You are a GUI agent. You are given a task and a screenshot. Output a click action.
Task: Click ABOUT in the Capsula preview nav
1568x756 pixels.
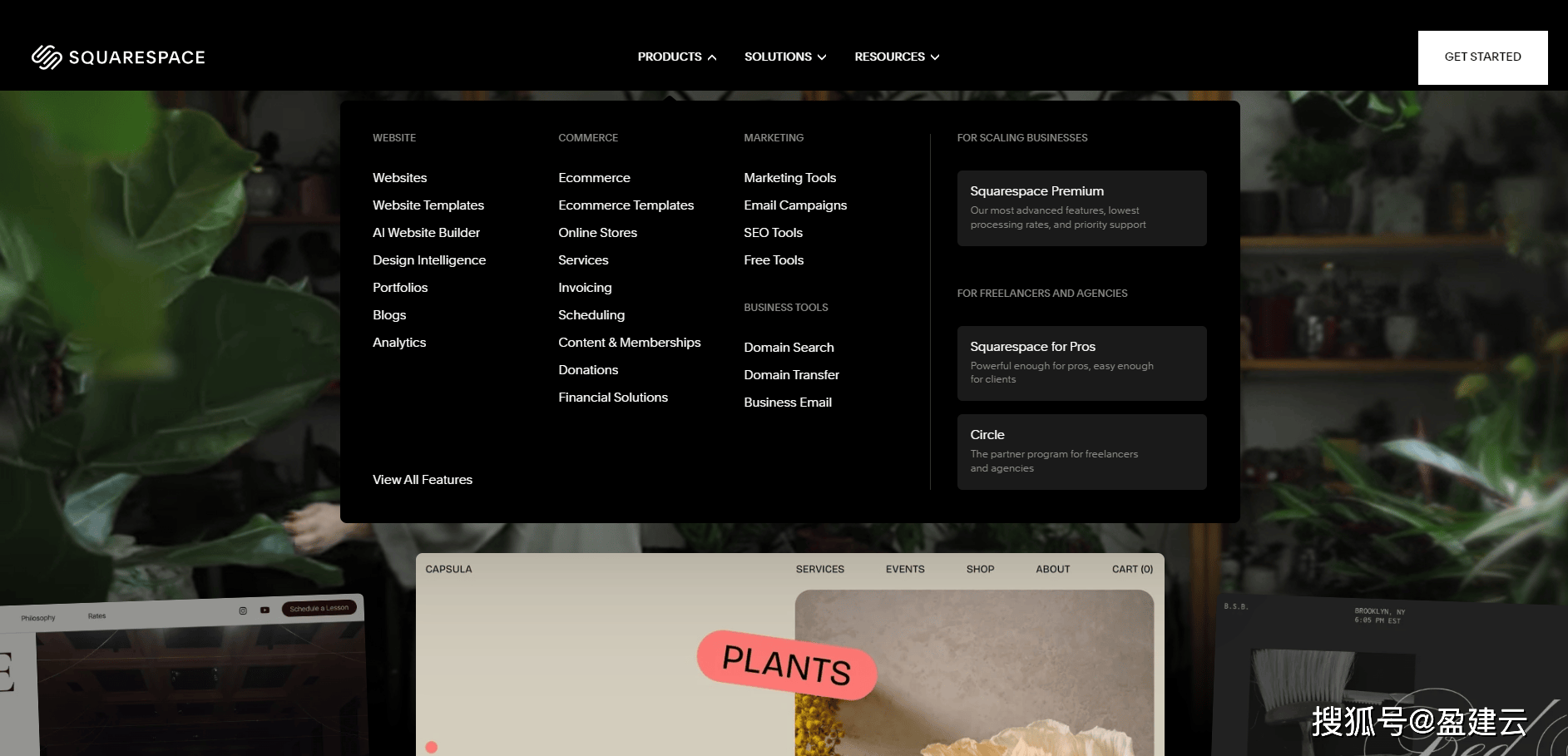1053,570
